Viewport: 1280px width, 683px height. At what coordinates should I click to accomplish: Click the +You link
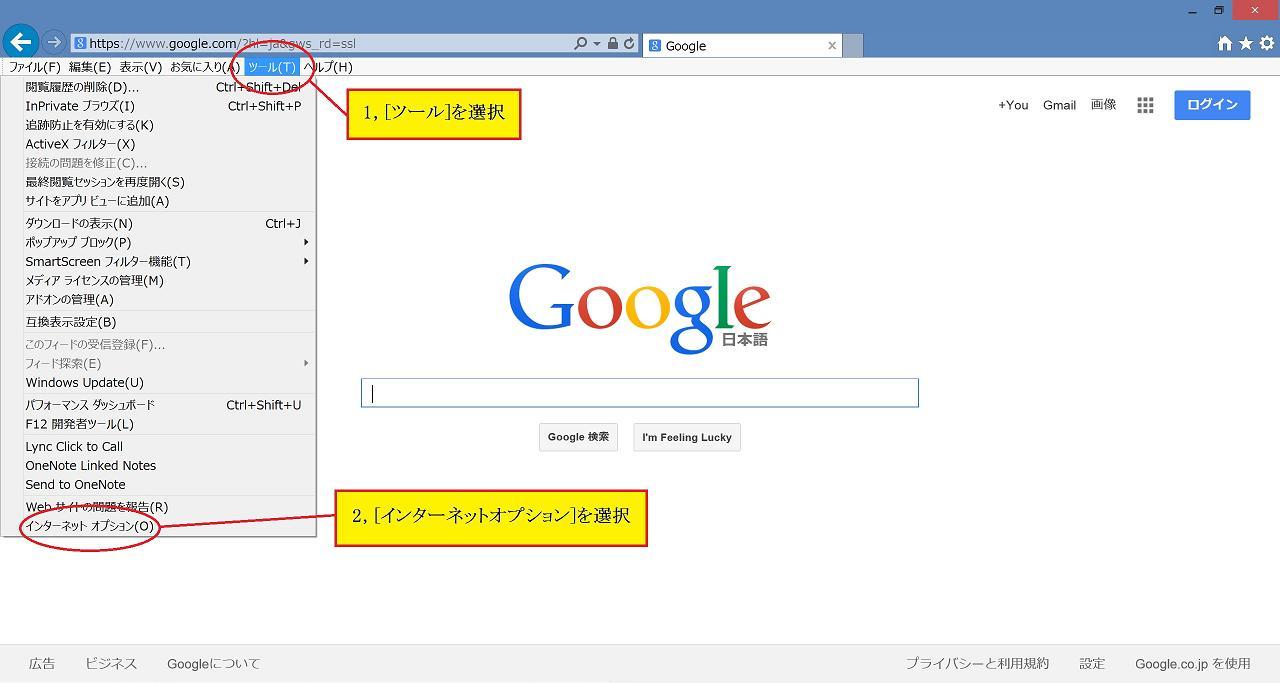click(1013, 105)
